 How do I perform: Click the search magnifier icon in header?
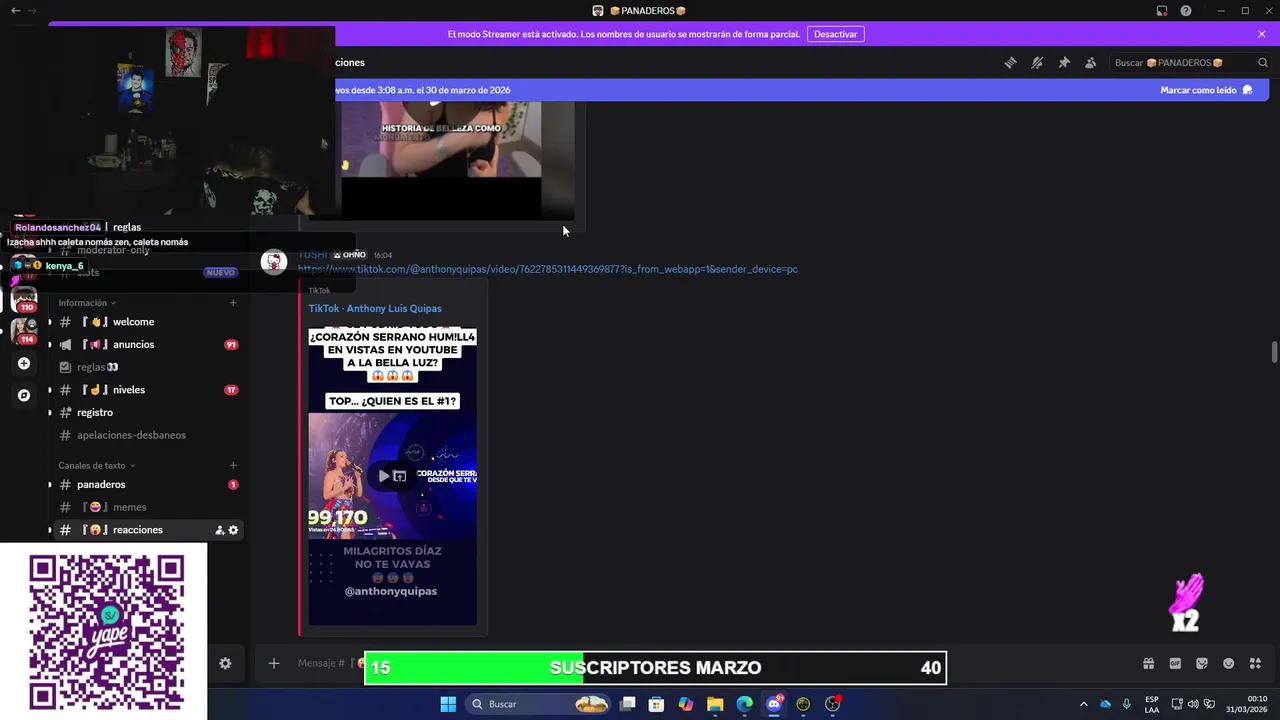pyautogui.click(x=1263, y=62)
